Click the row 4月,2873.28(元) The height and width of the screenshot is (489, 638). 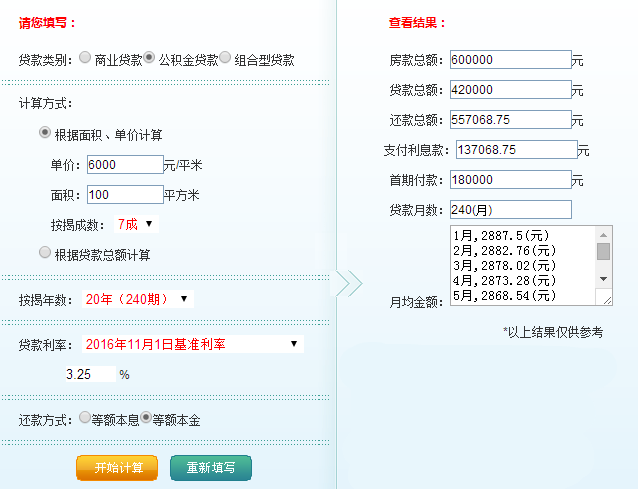505,281
